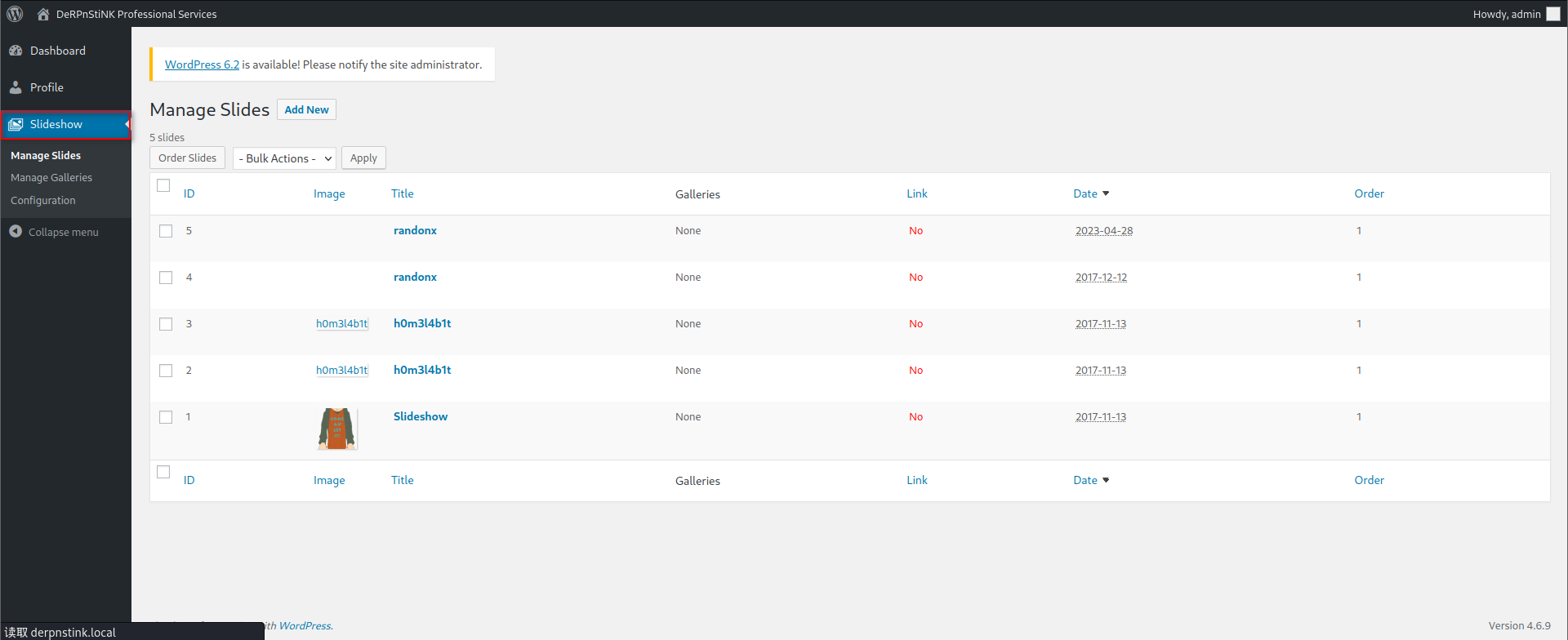This screenshot has width=1568, height=640.
Task: Go to Manage Galleries submenu
Action: [51, 177]
